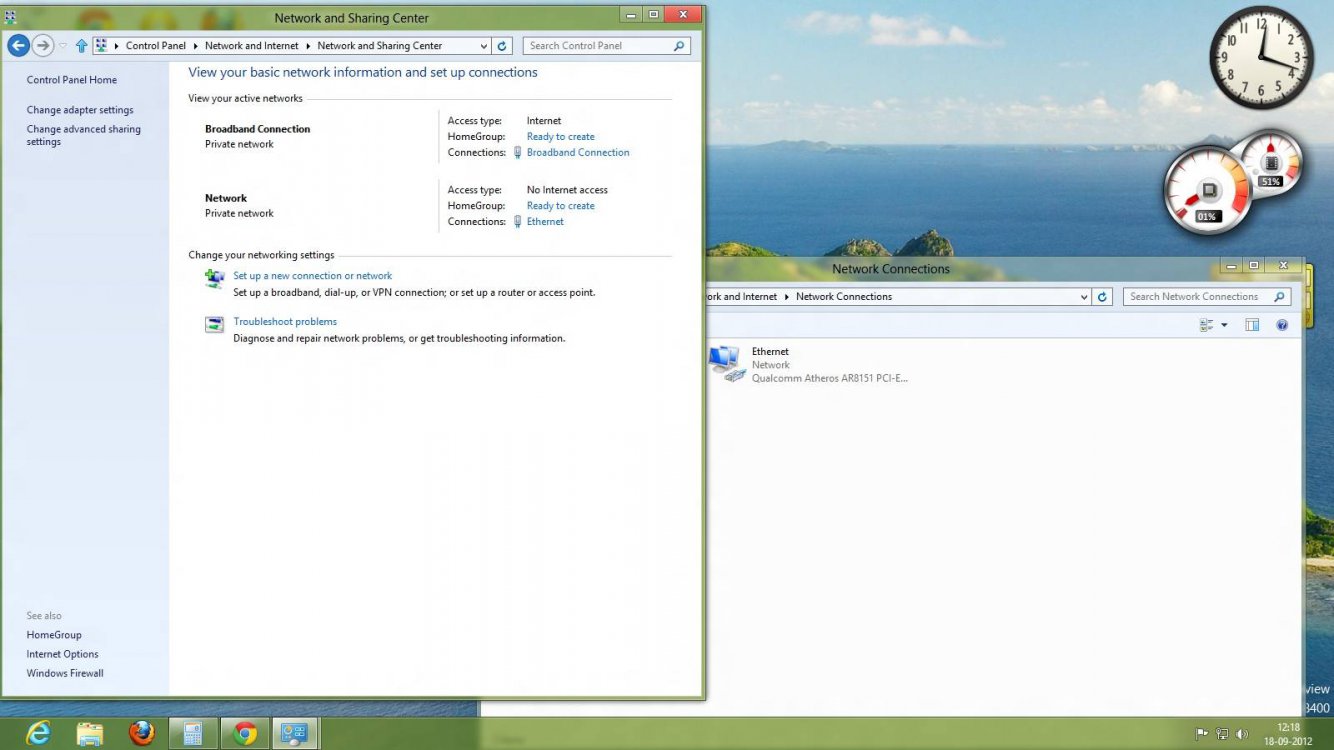Expand breadcrumb arrow after Network and Internet in Sharing Center
This screenshot has width=1334, height=750.
click(x=308, y=46)
